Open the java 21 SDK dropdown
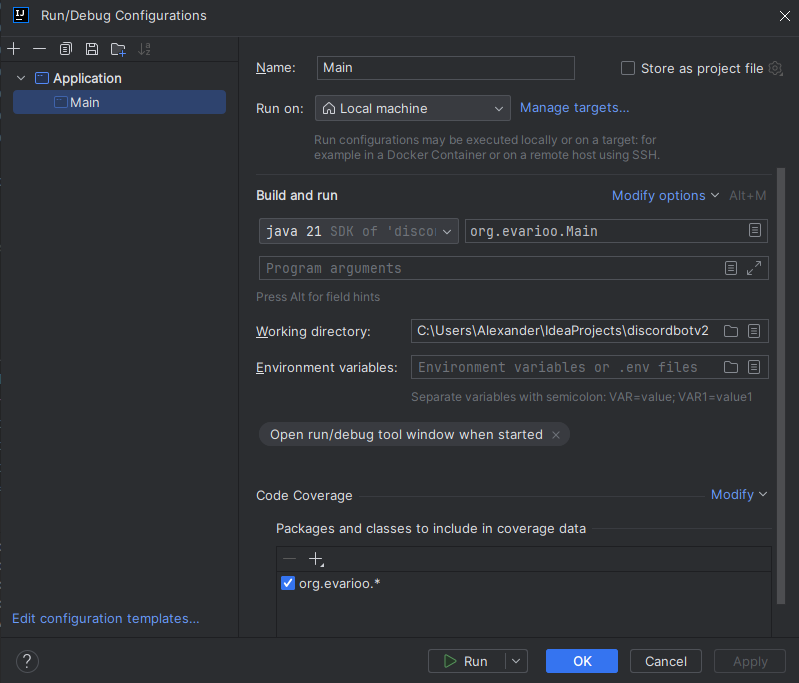The image size is (799, 683). click(x=358, y=231)
